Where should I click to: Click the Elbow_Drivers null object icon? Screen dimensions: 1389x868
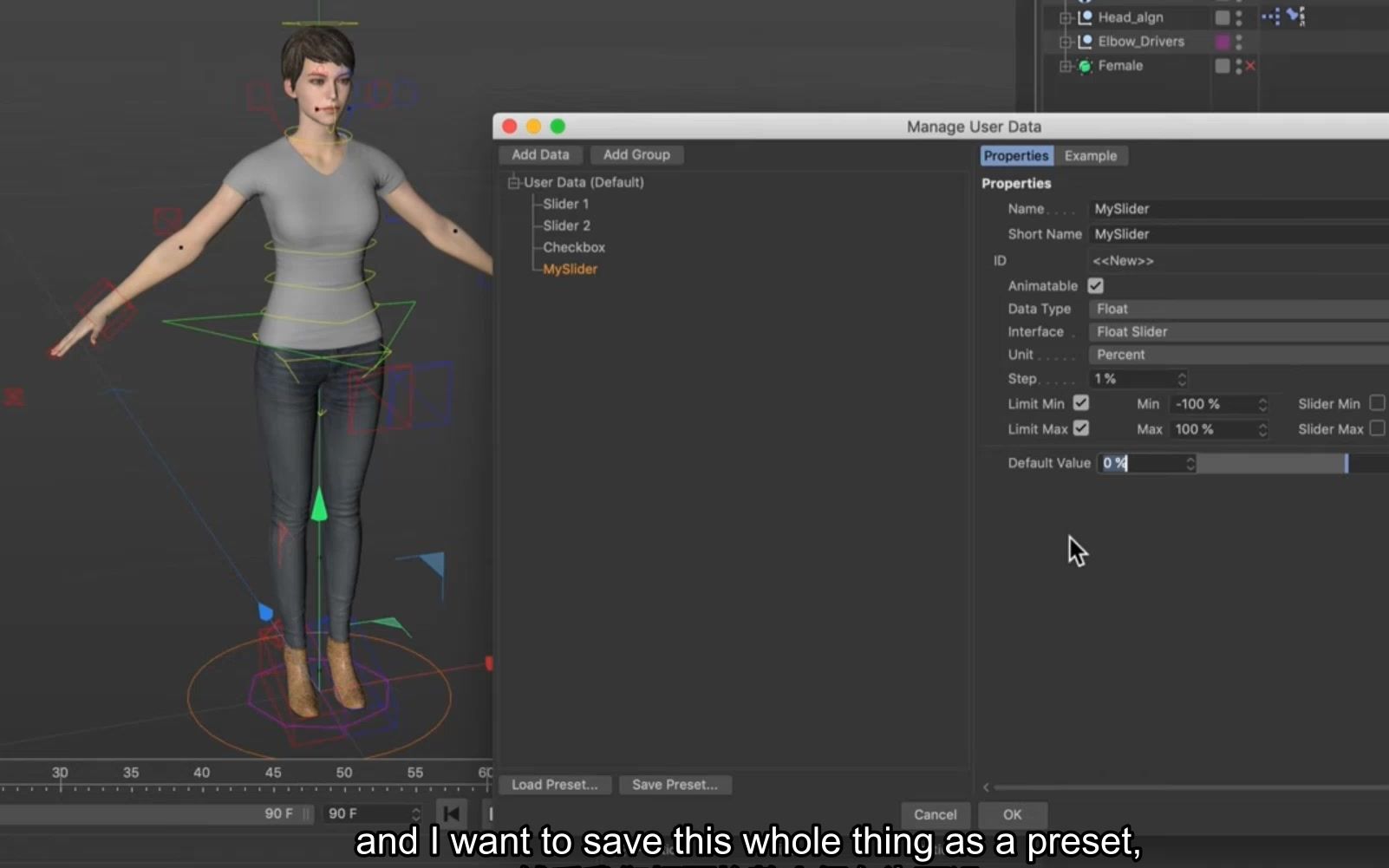[1088, 41]
